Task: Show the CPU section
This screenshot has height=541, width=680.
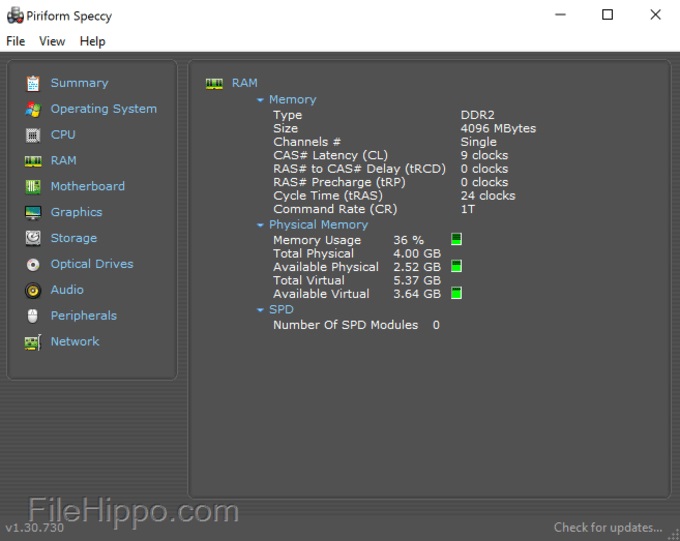Action: tap(63, 134)
